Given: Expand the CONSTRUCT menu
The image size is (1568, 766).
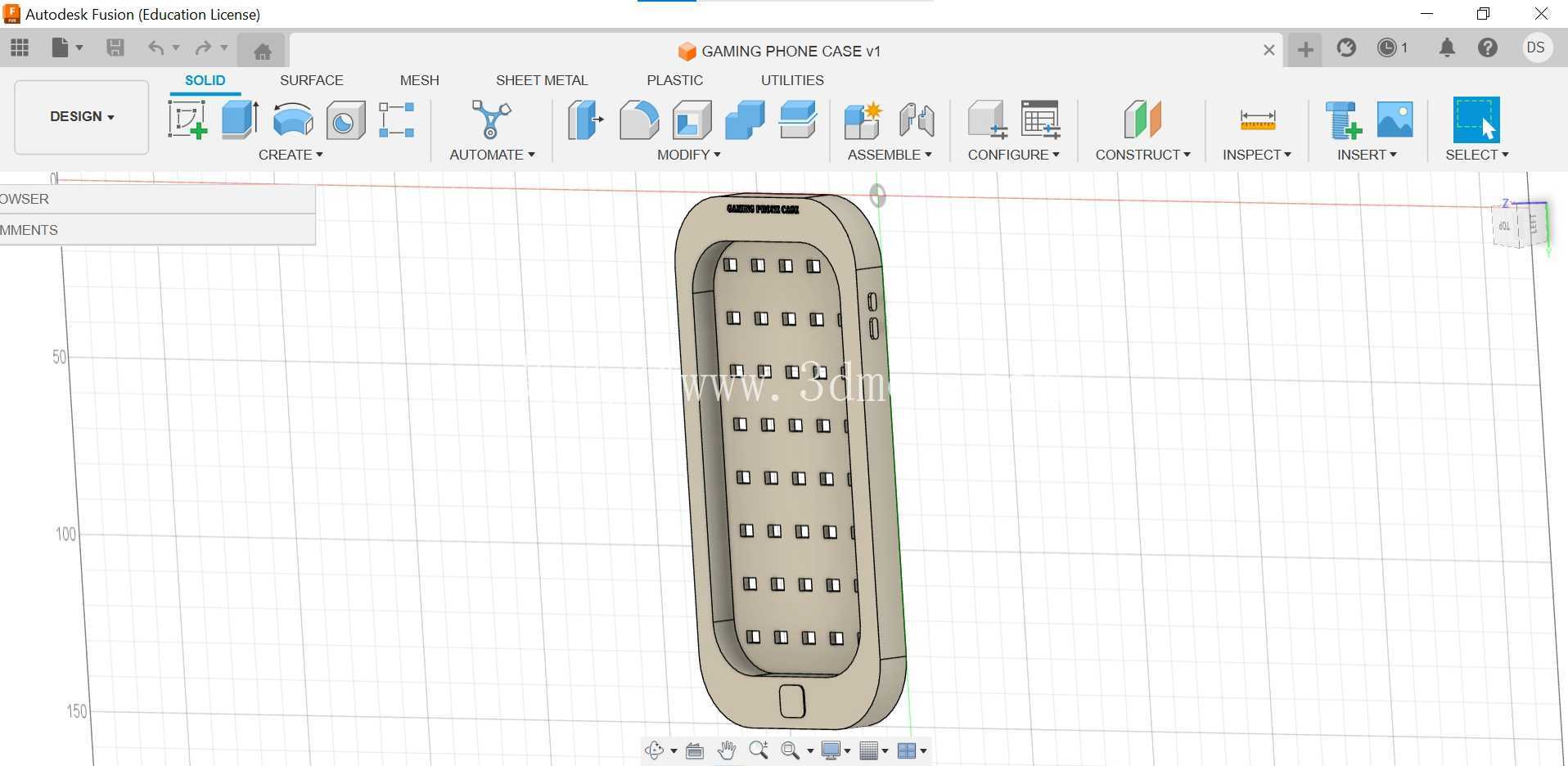Looking at the screenshot, I should [1142, 155].
